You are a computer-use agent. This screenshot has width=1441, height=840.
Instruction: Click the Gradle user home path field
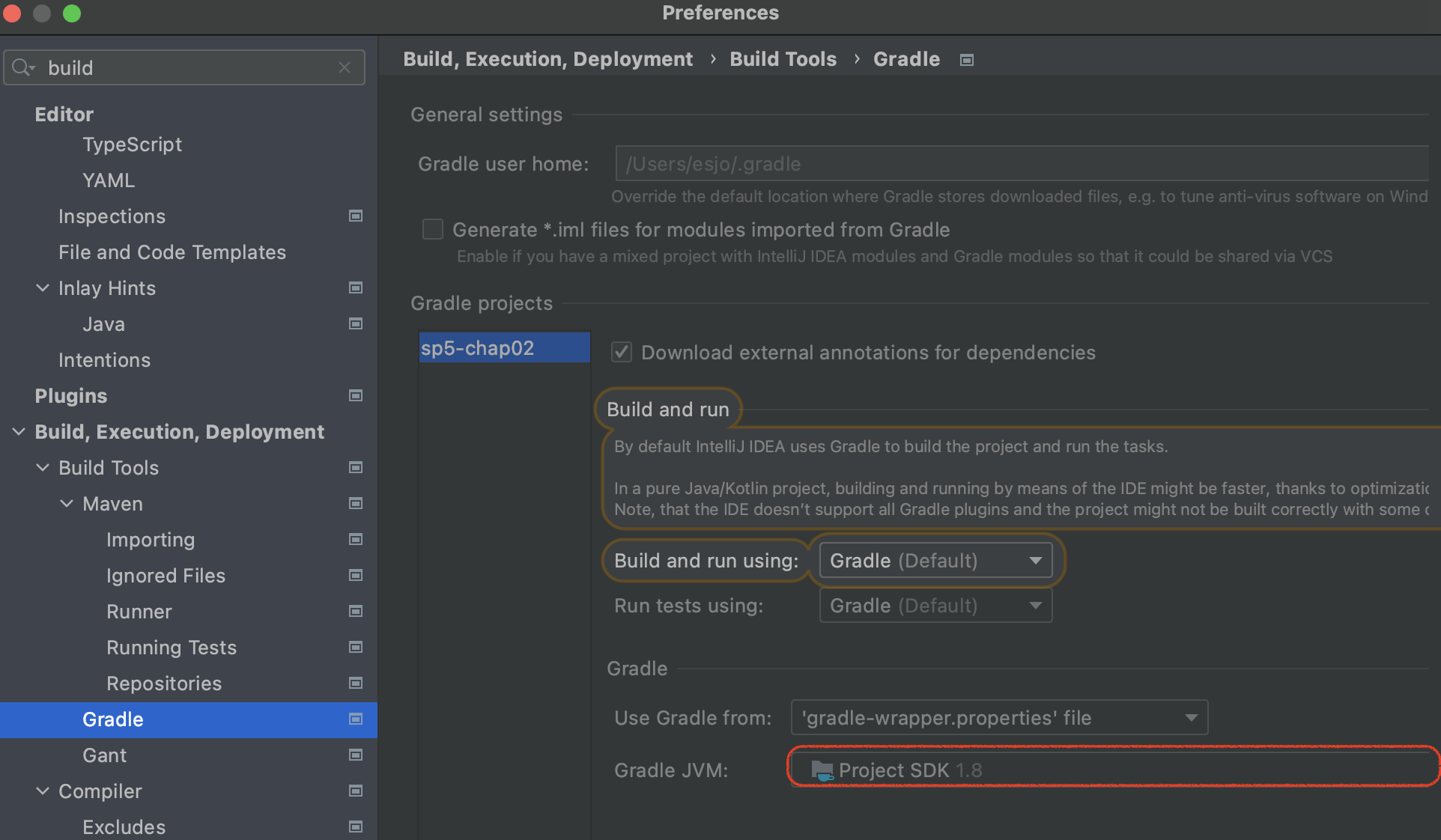(x=1022, y=163)
